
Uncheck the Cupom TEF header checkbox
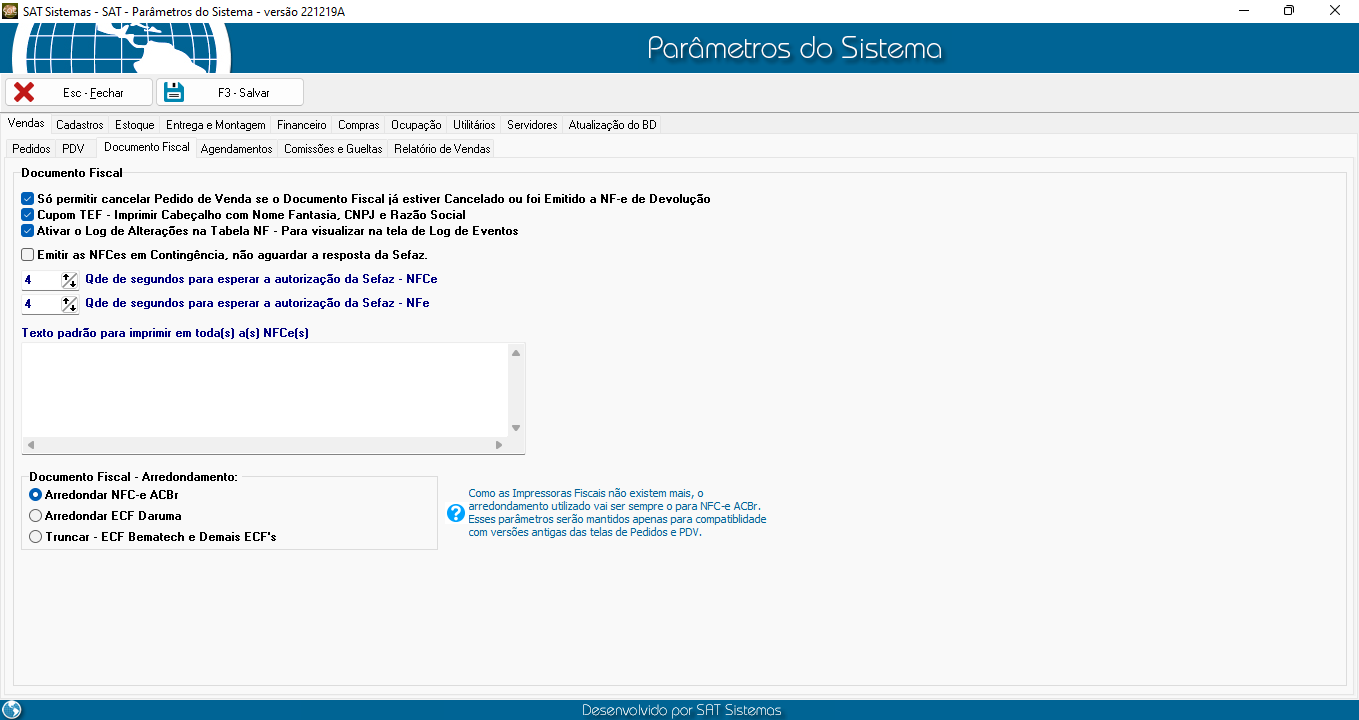pyautogui.click(x=28, y=215)
